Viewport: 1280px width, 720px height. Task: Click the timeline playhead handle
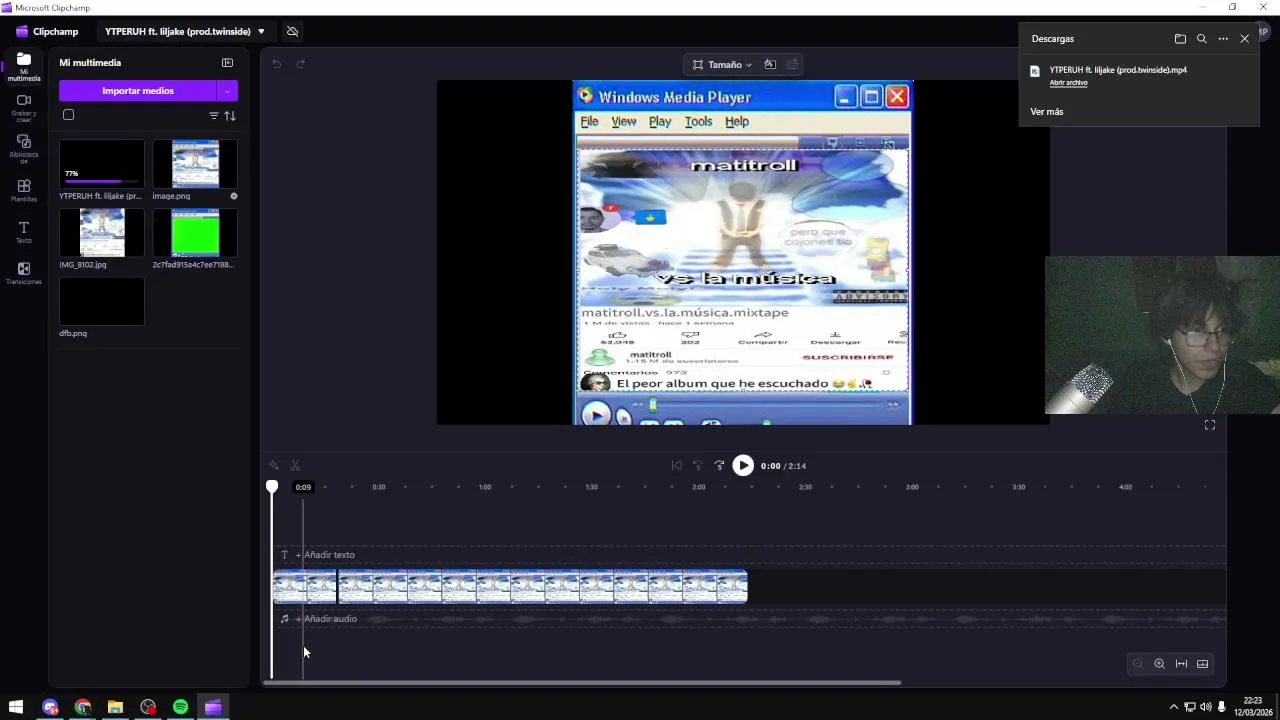pyautogui.click(x=272, y=487)
